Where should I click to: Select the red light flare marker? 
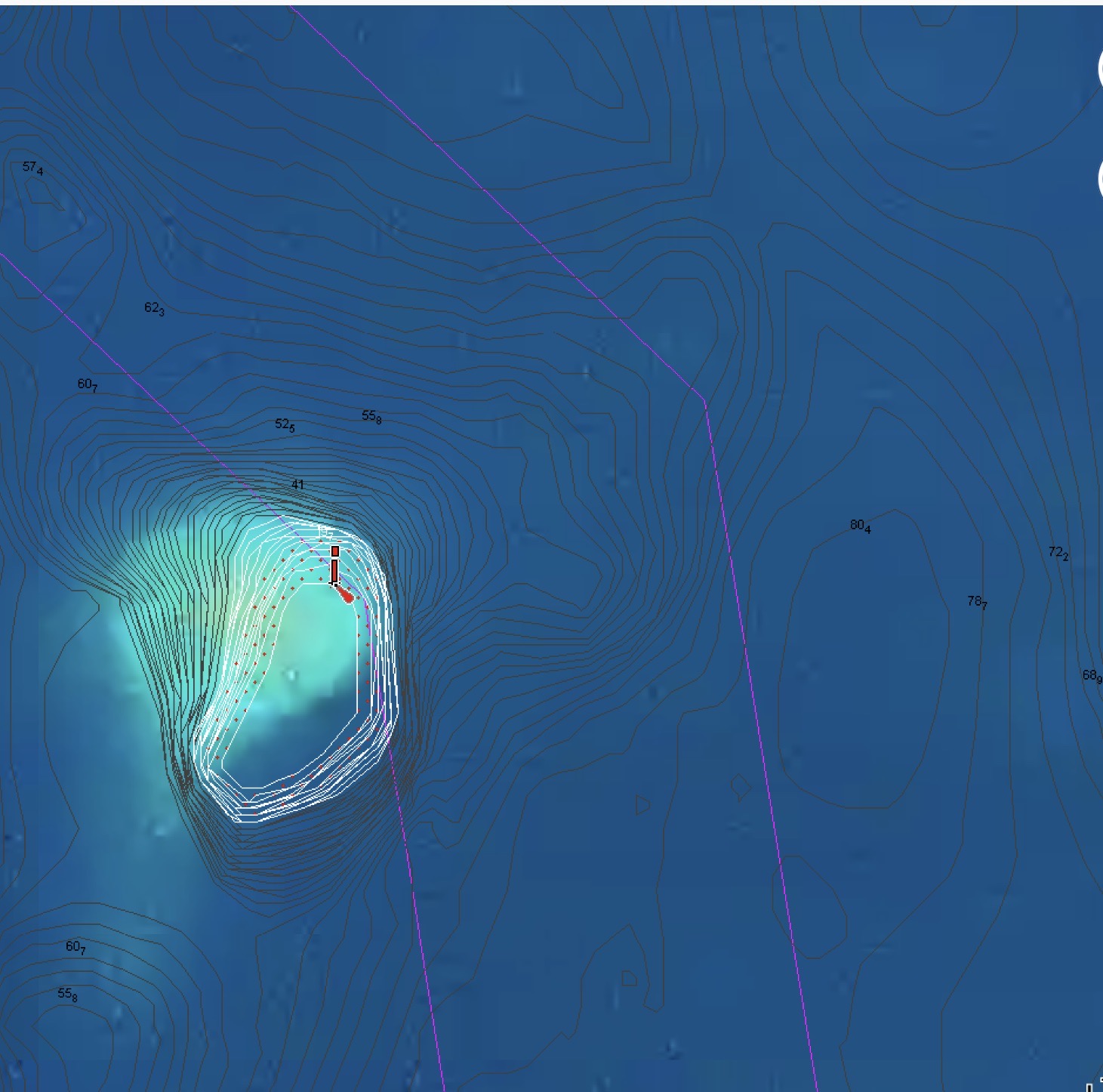coord(345,595)
